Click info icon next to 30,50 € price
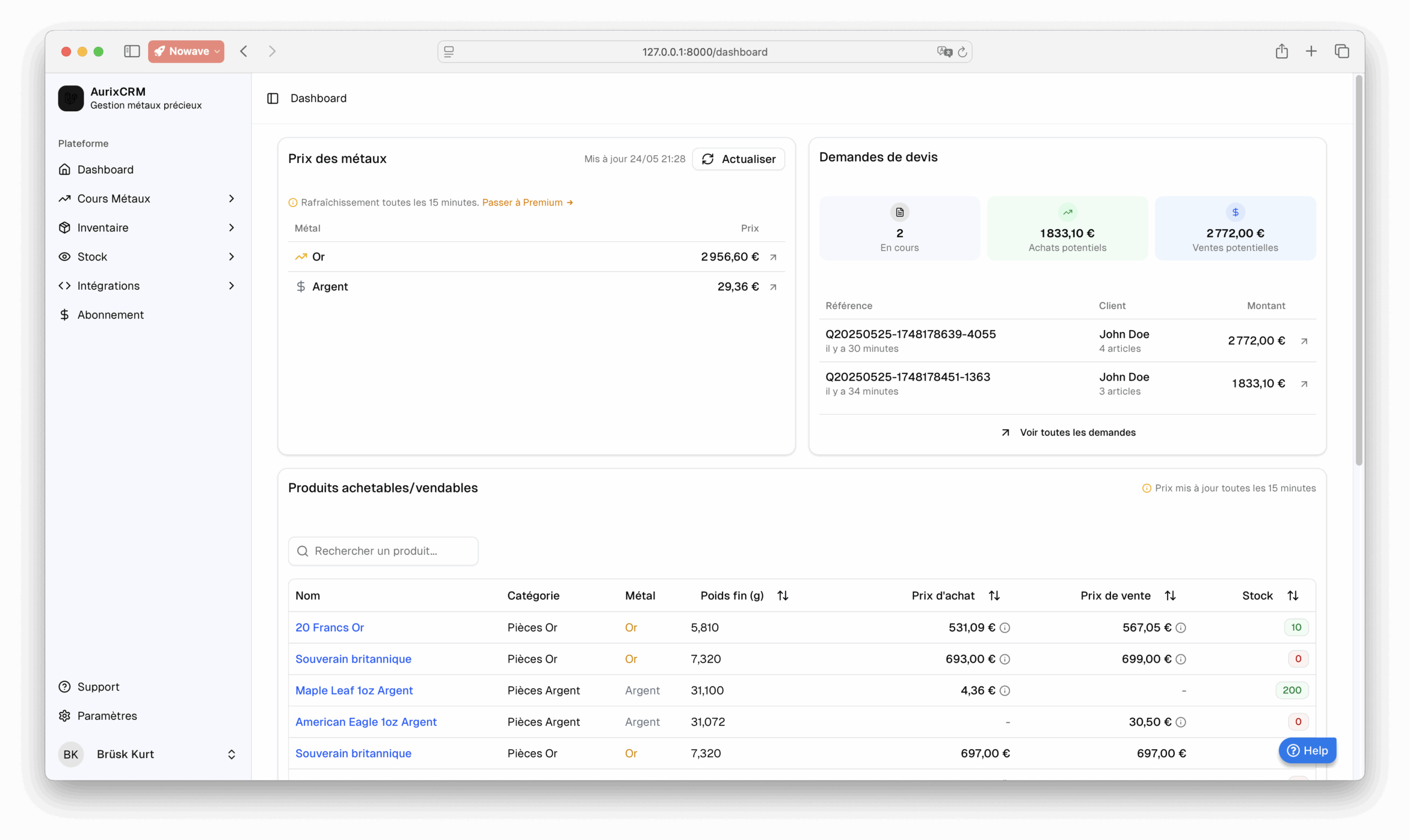The height and width of the screenshot is (840, 1410). [1181, 722]
